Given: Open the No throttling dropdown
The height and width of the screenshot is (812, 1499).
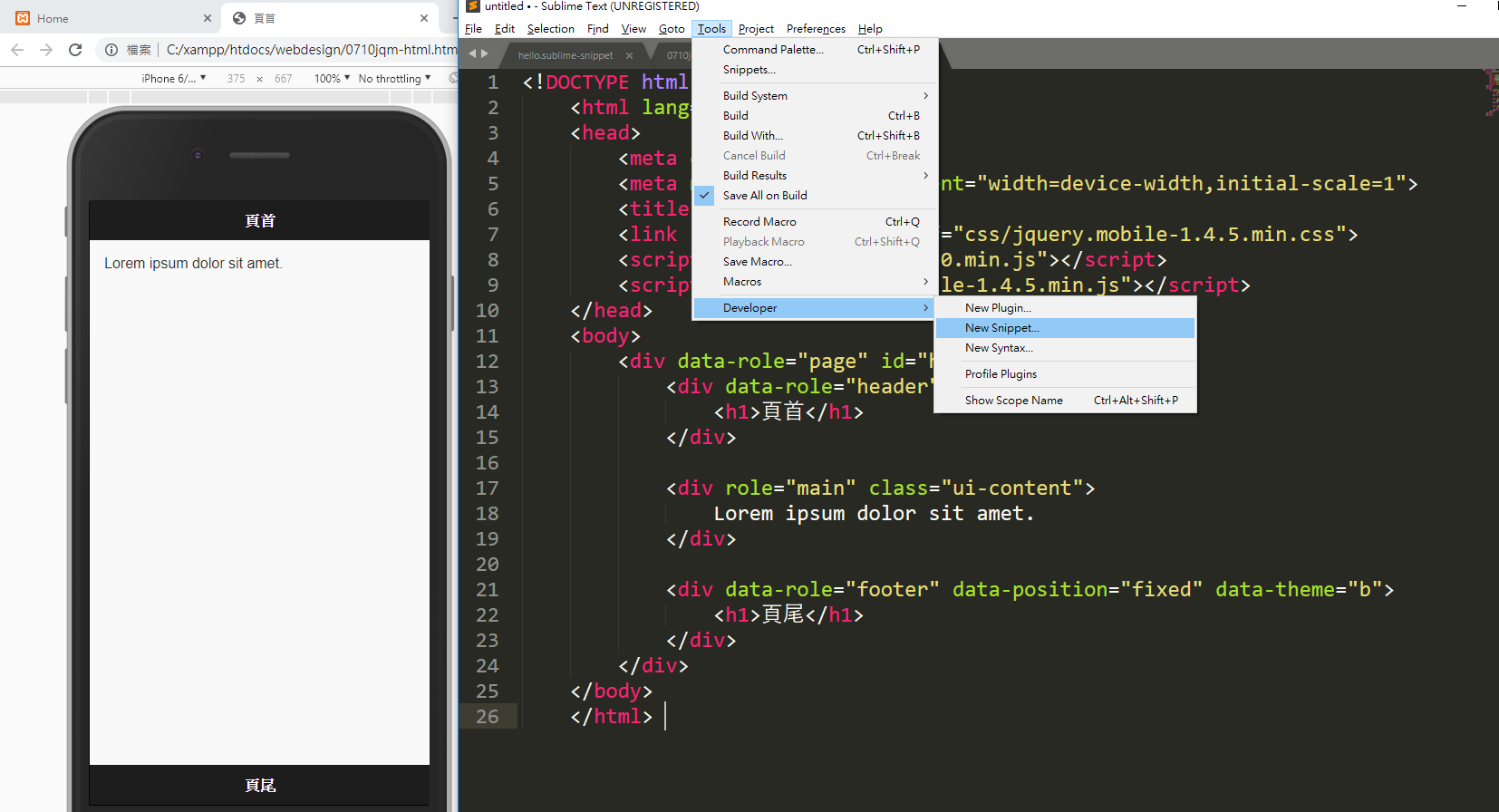Looking at the screenshot, I should click(394, 79).
